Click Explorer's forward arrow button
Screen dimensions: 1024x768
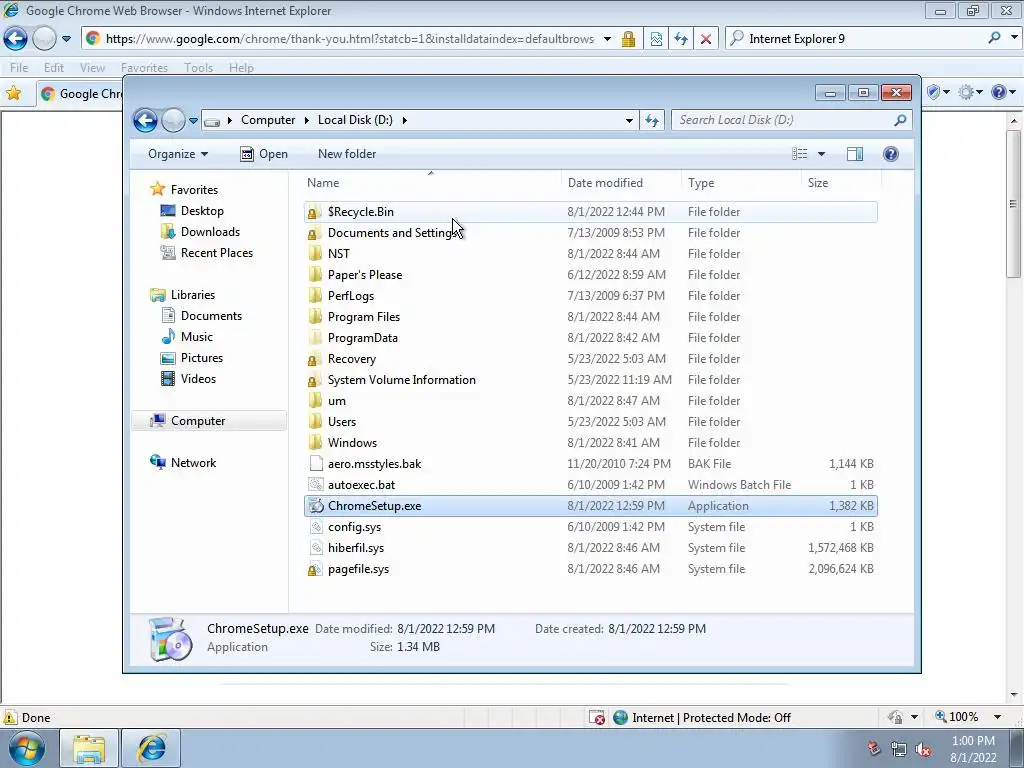coord(173,120)
